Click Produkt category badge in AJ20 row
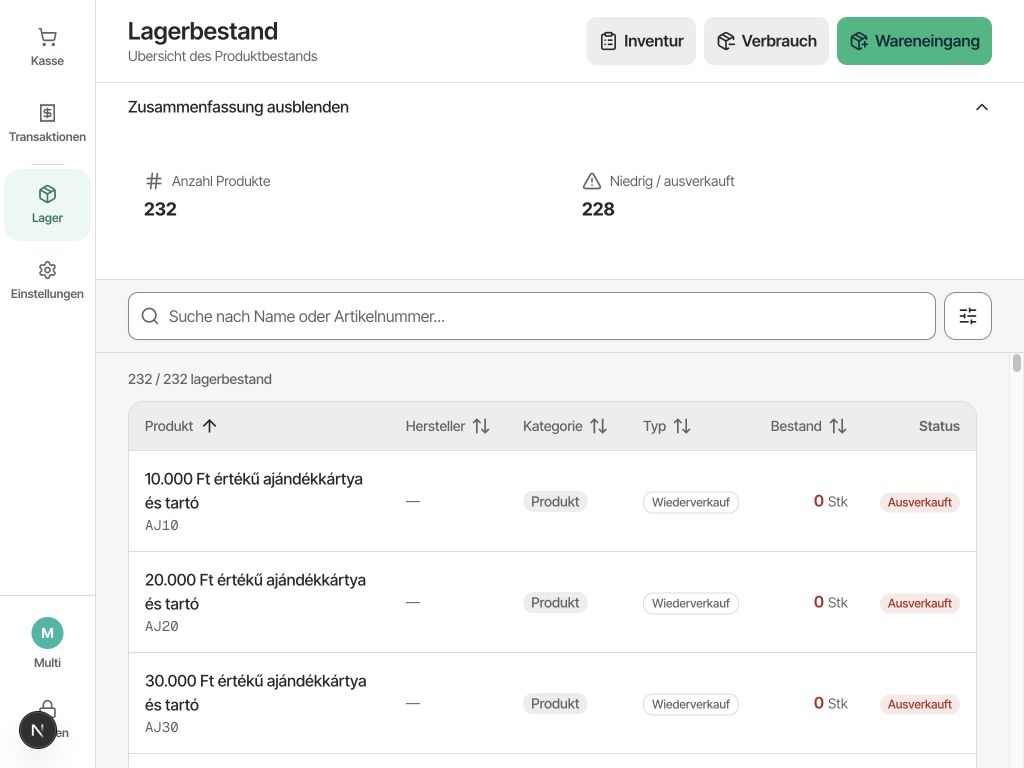The width and height of the screenshot is (1024, 768). pos(555,603)
